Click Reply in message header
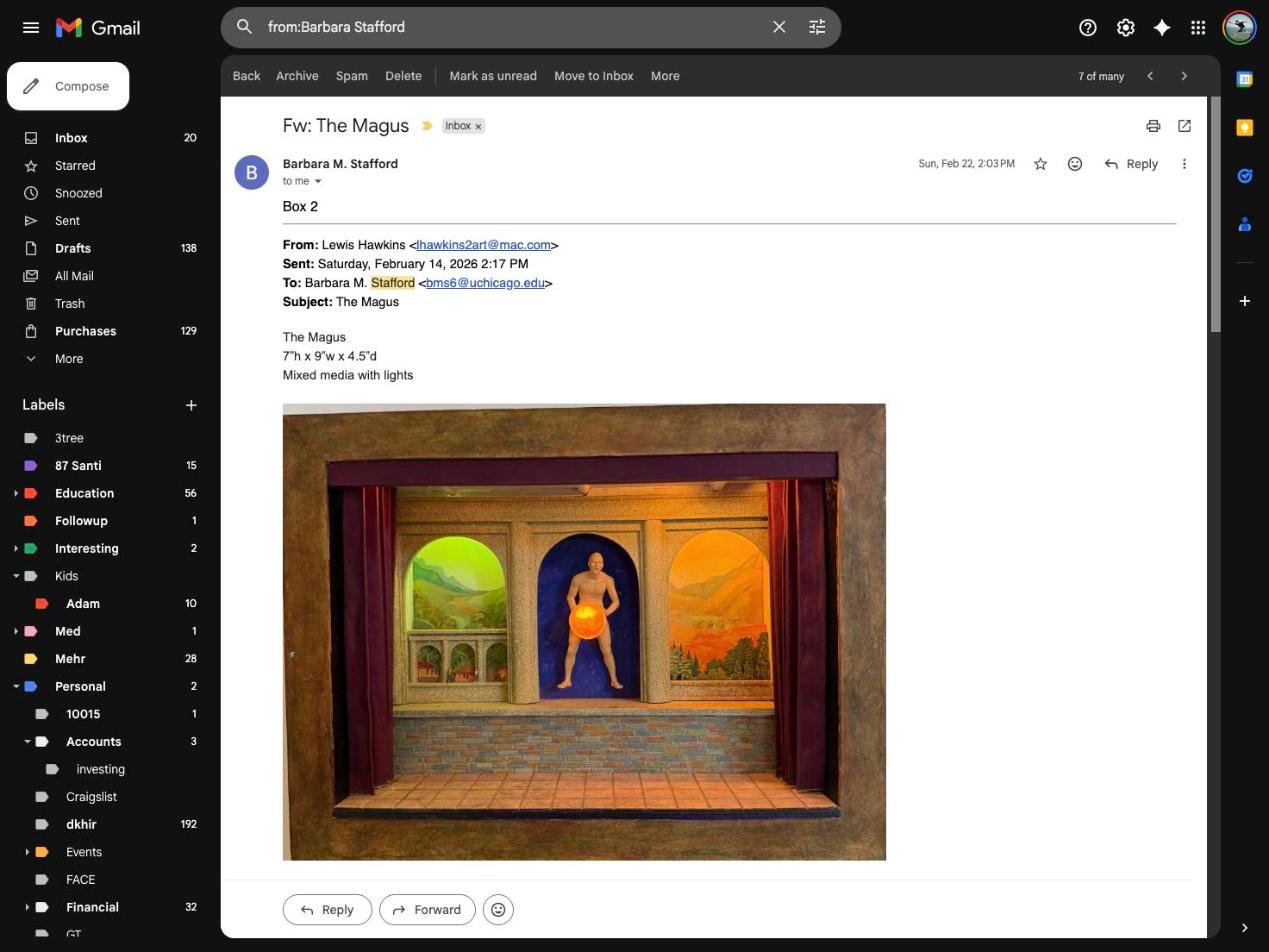The height and width of the screenshot is (952, 1269). pyautogui.click(x=1131, y=164)
